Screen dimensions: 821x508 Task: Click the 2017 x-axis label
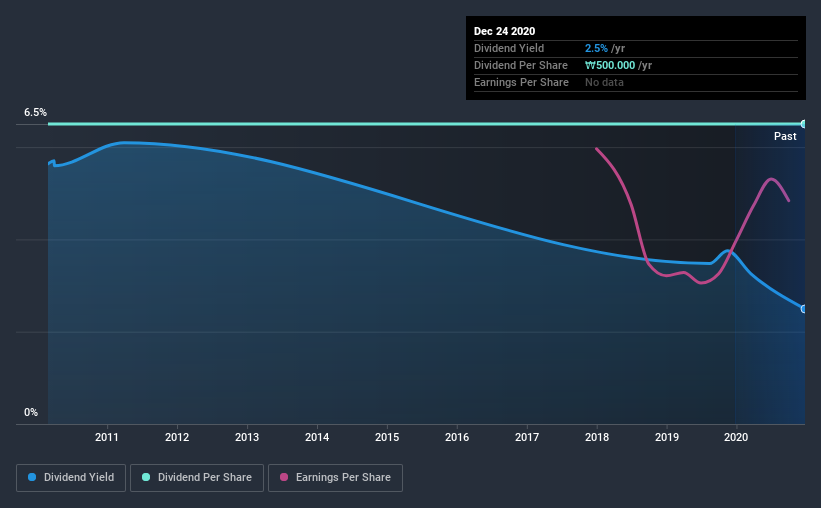click(x=527, y=437)
